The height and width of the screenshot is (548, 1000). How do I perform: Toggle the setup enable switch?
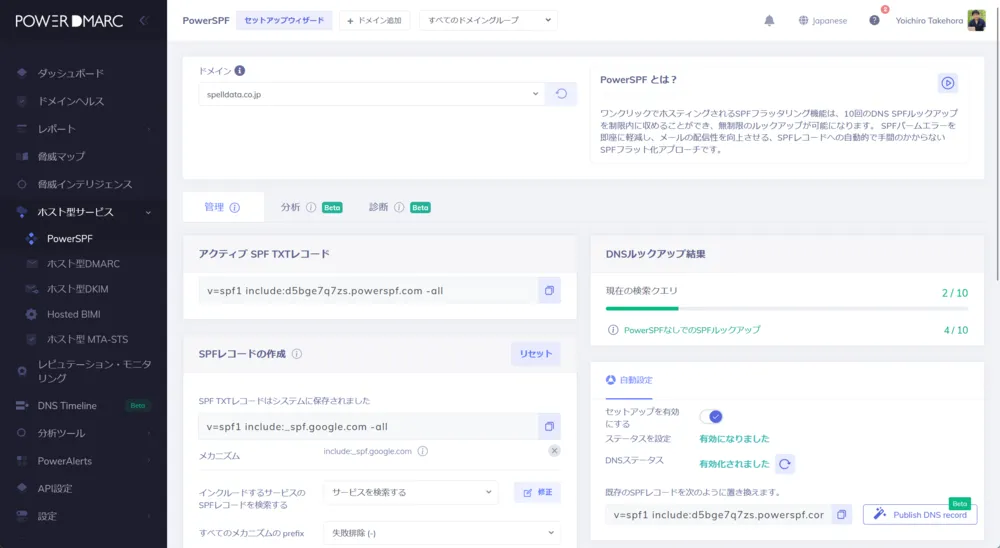point(710,417)
